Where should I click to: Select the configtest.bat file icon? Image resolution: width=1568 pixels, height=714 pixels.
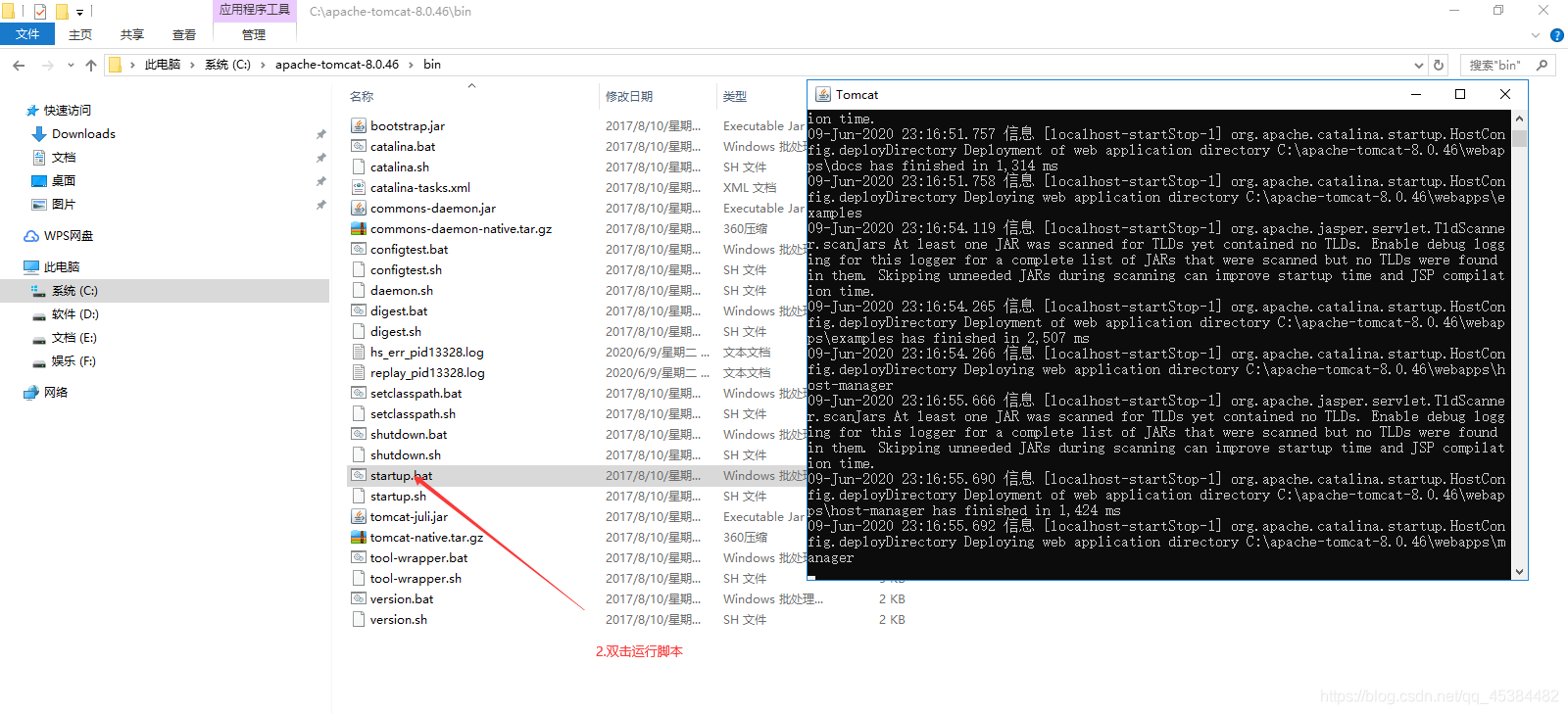tap(359, 249)
